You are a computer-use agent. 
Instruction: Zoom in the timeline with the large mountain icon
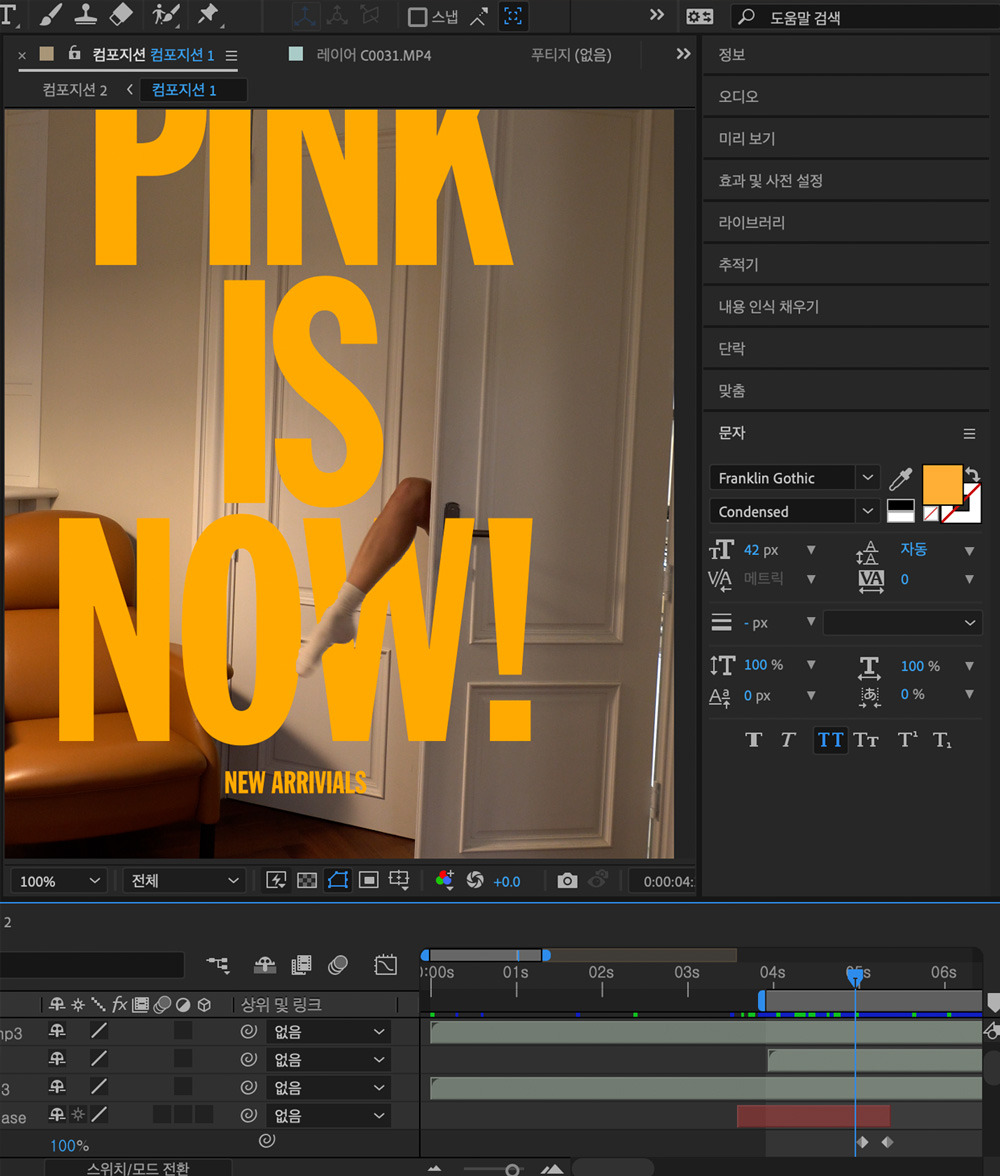click(551, 1168)
